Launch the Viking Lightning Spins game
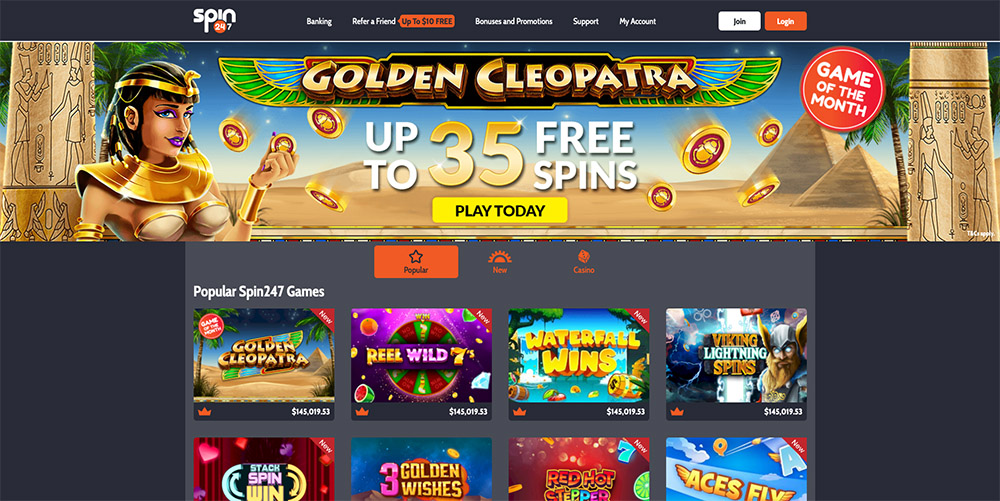1000x501 pixels. point(737,356)
